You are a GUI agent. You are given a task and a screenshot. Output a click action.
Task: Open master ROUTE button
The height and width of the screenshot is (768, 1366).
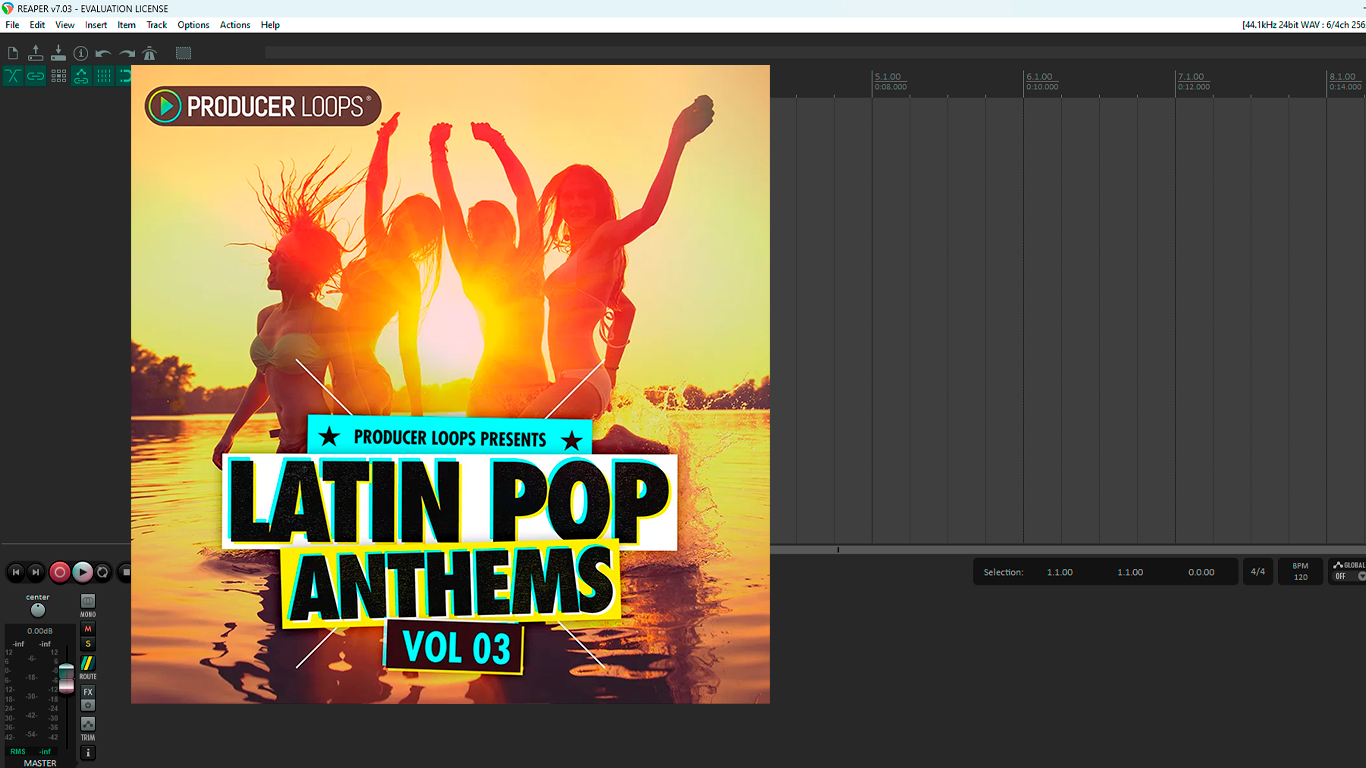[88, 663]
